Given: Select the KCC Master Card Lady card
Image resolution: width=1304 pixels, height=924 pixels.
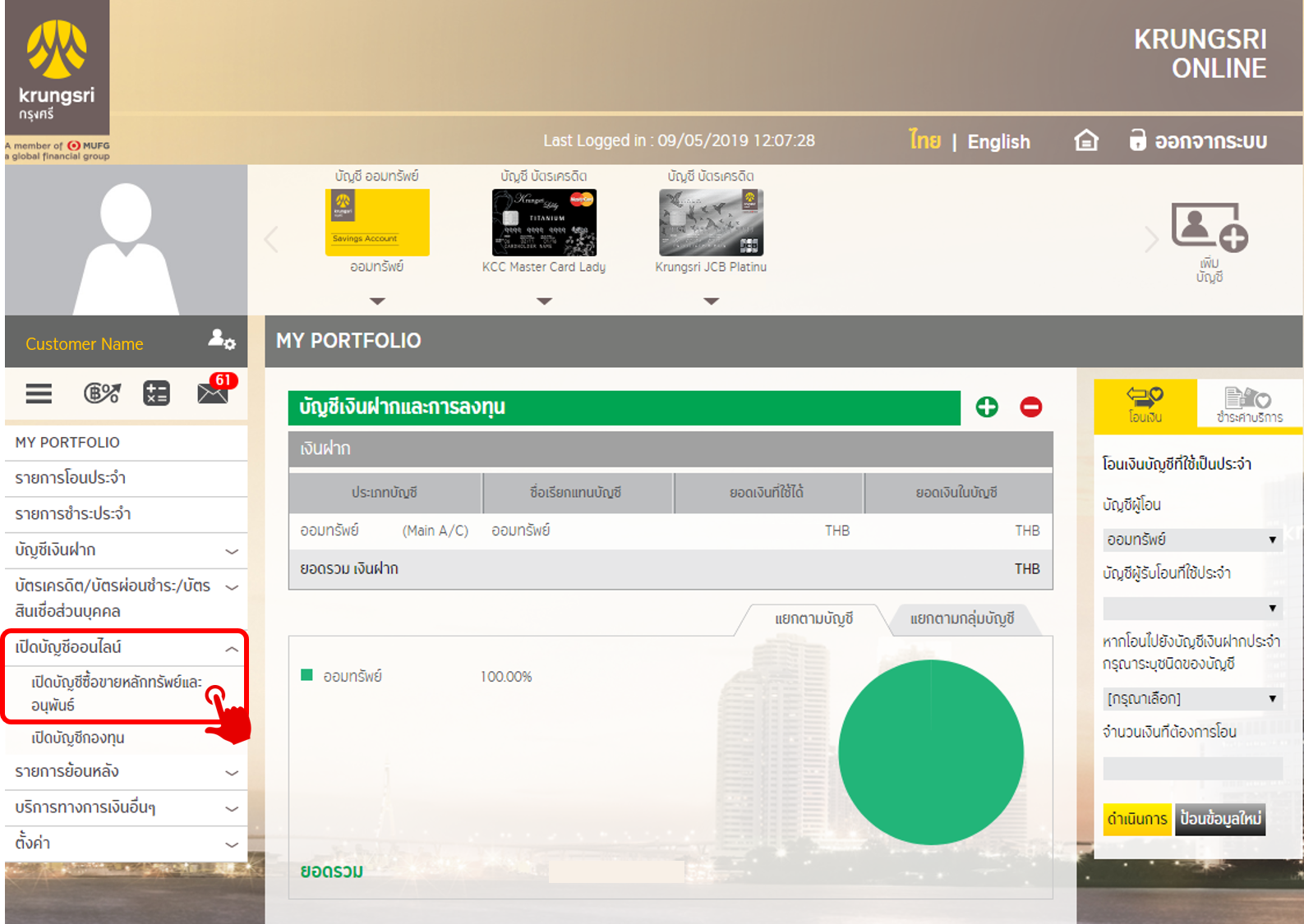Looking at the screenshot, I should (x=544, y=223).
